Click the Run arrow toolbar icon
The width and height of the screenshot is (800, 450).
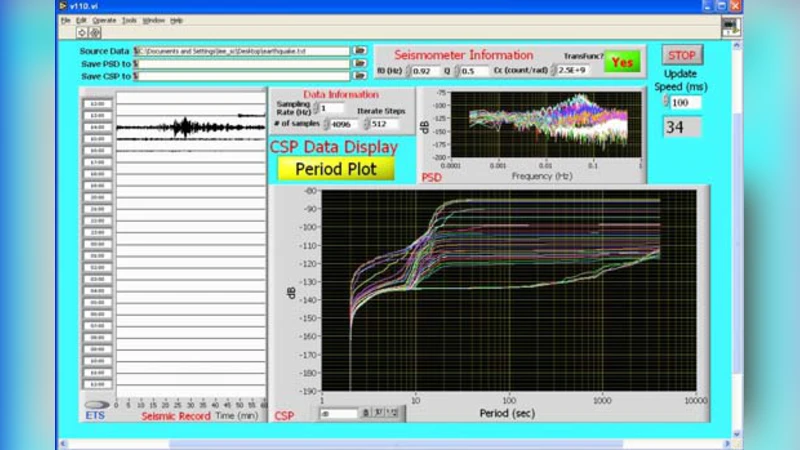coord(82,32)
